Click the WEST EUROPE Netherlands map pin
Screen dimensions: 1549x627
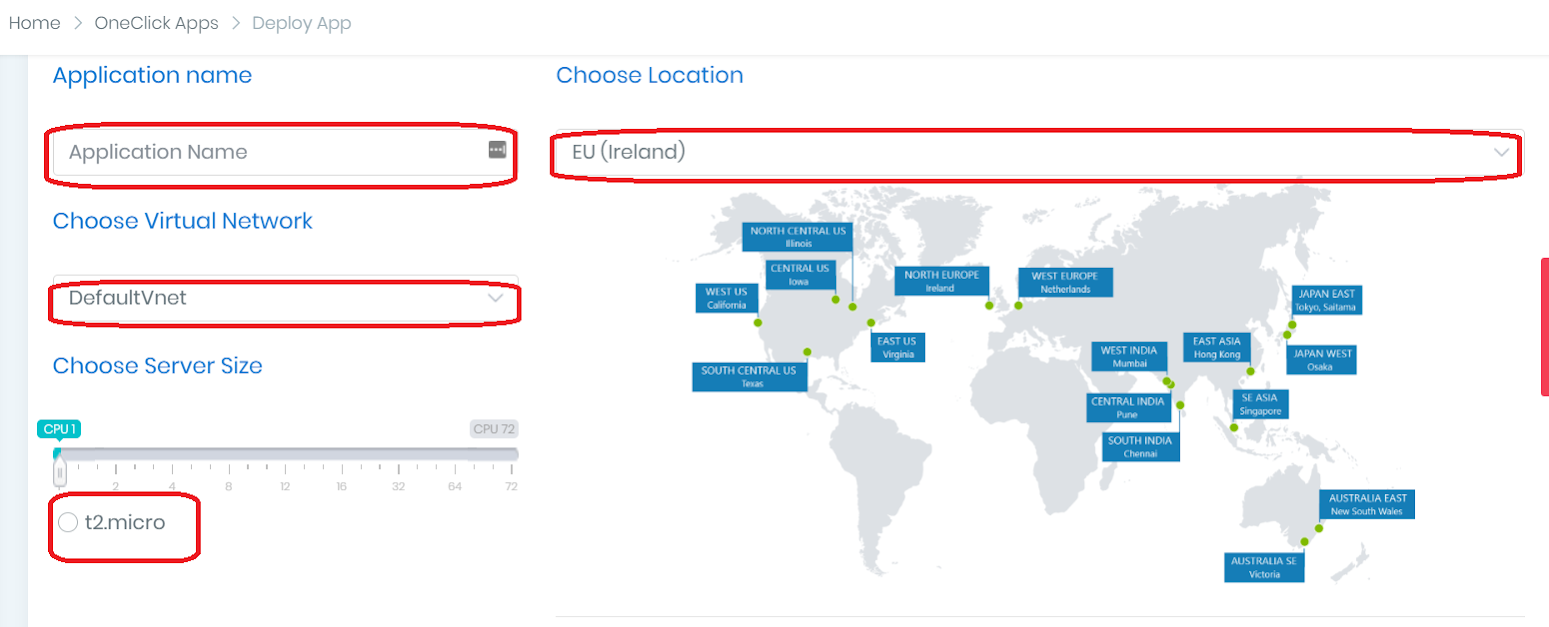(x=1064, y=282)
